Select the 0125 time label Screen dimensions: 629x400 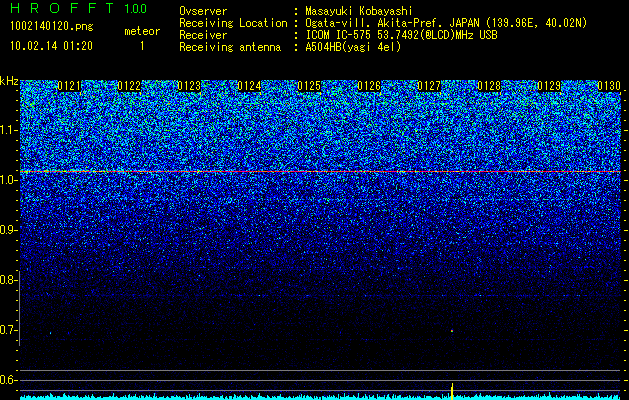[x=309, y=86]
